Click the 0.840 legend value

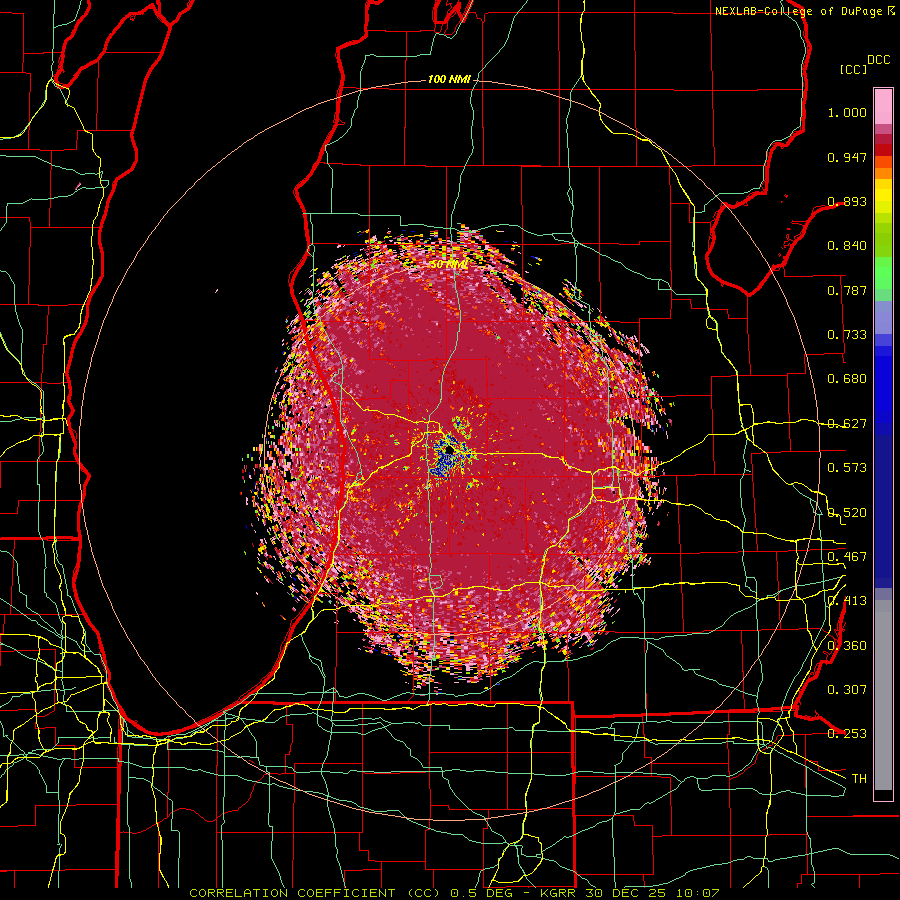(847, 246)
